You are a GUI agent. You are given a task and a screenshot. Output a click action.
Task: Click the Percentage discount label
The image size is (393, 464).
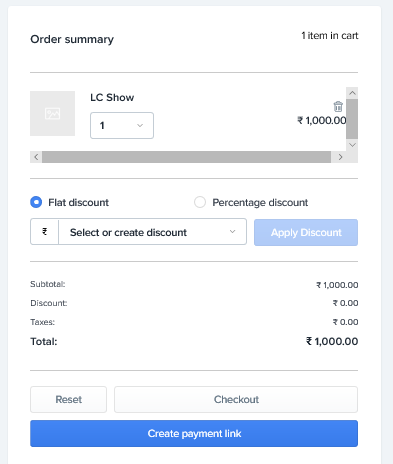260,202
